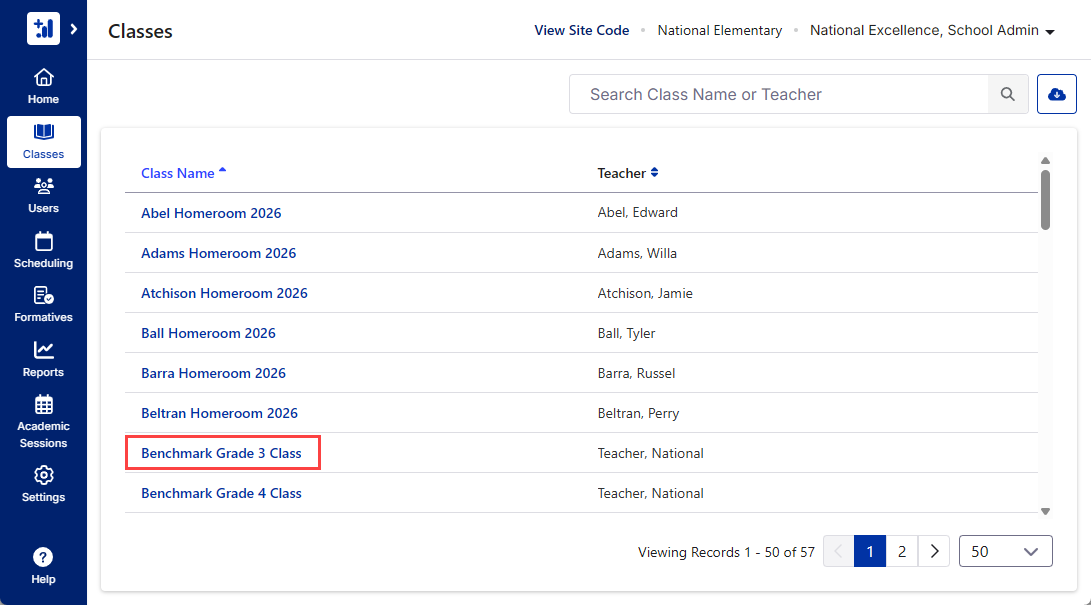The width and height of the screenshot is (1091, 605).
Task: Open Benchmark Grade 4 Class
Action: click(x=221, y=493)
